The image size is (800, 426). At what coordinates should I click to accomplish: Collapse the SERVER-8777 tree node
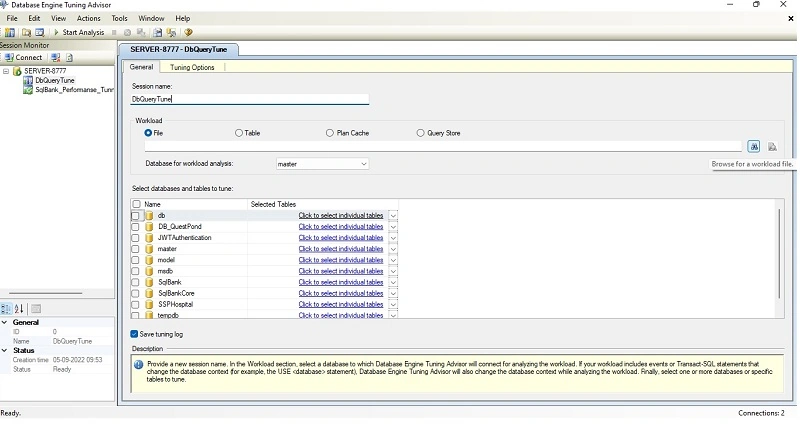tap(6, 71)
